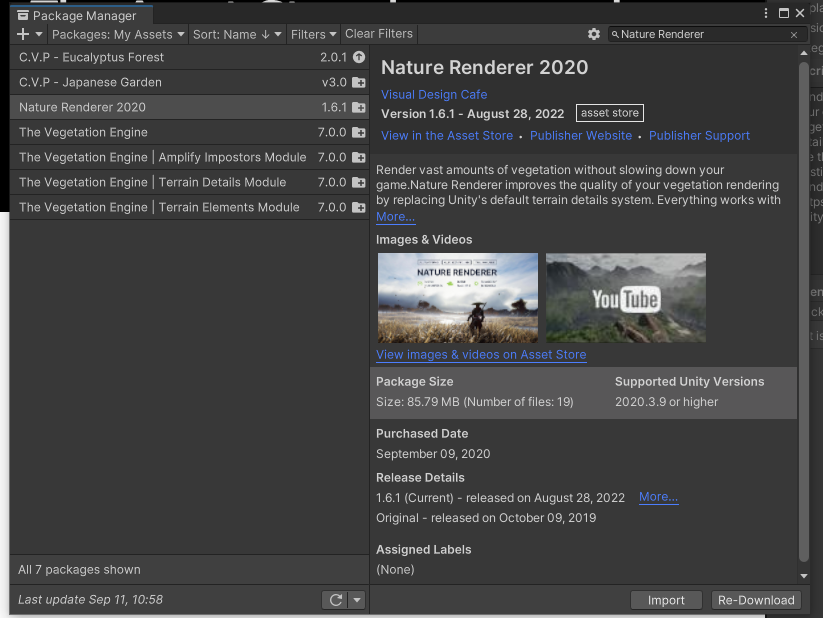Click the search magnifier icon
This screenshot has width=823, height=618.
tap(615, 35)
